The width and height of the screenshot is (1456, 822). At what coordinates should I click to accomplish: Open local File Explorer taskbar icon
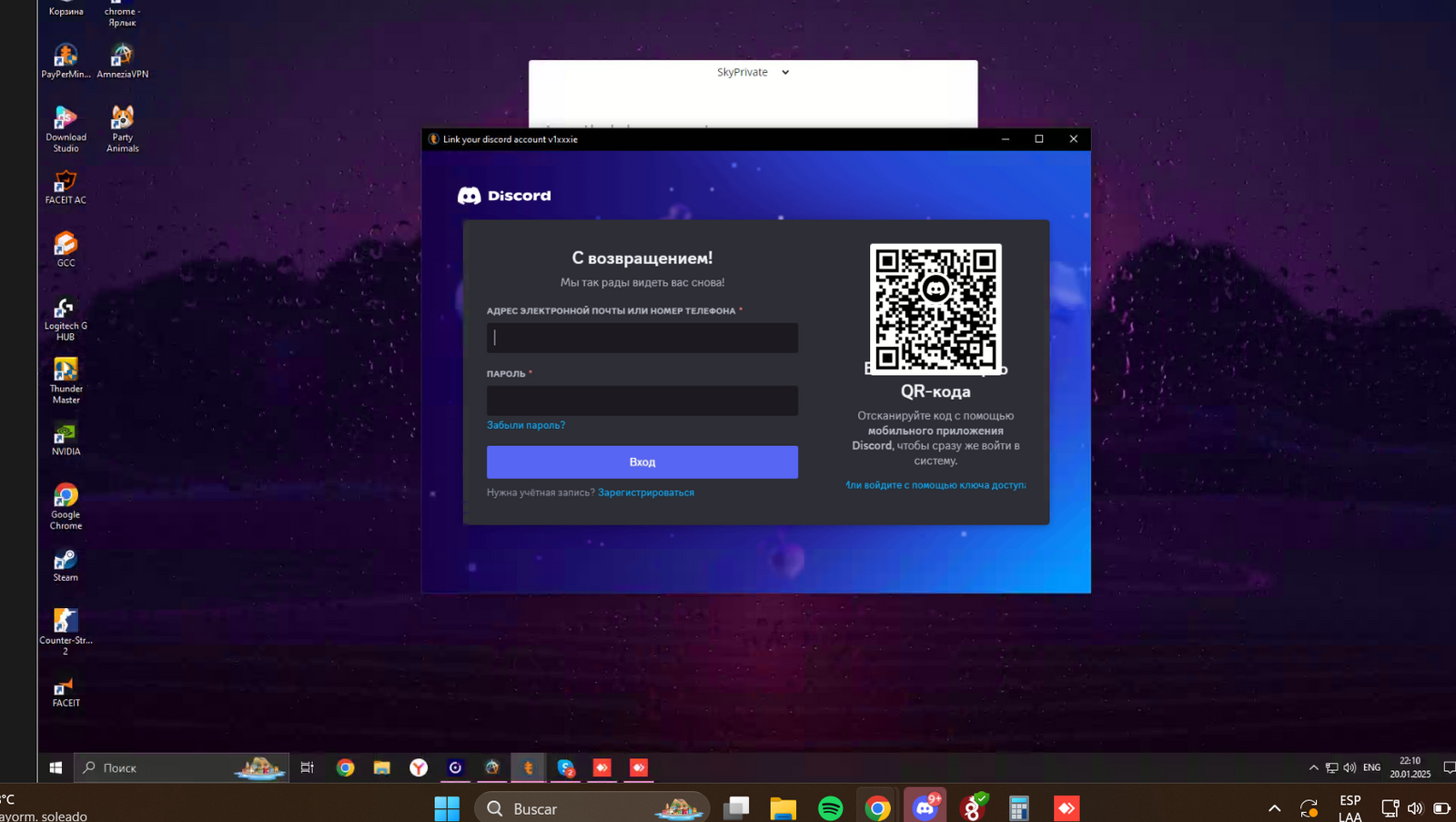(x=783, y=807)
